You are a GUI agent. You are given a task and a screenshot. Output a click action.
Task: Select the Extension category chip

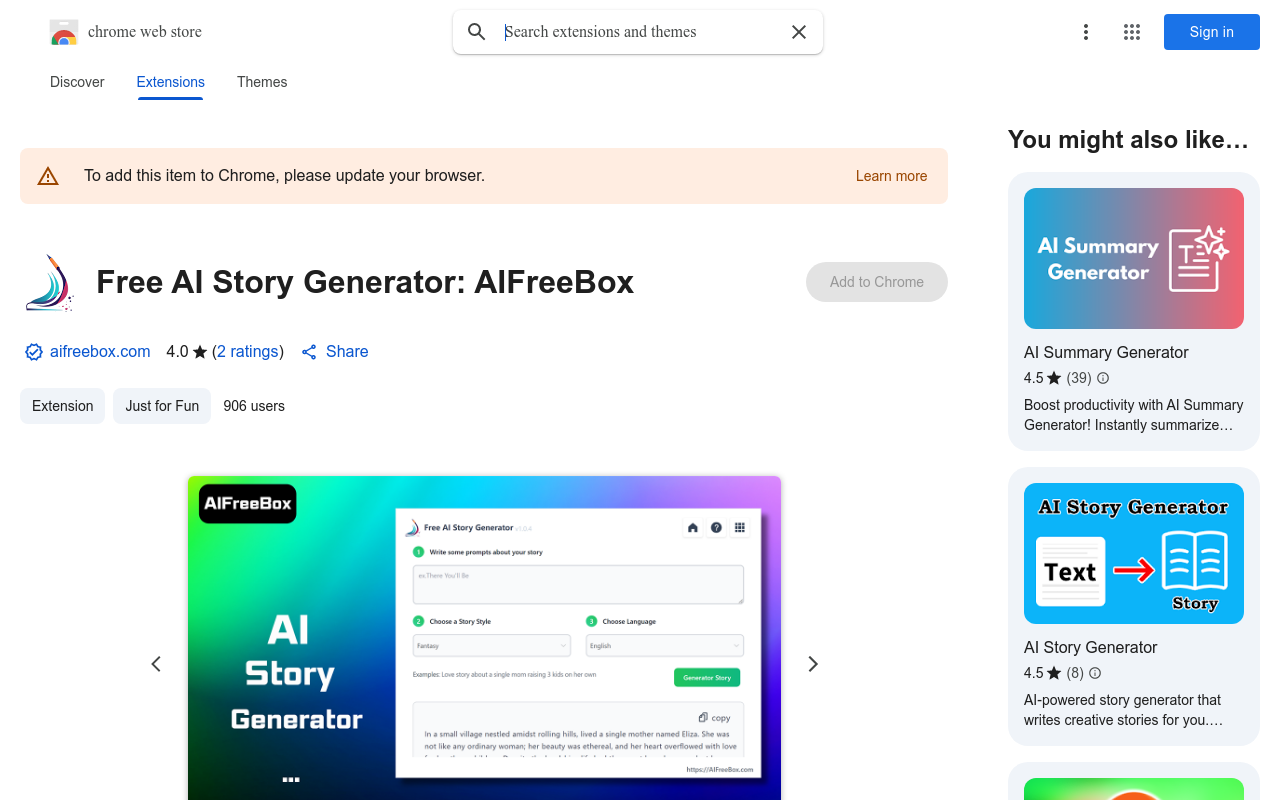click(x=62, y=406)
